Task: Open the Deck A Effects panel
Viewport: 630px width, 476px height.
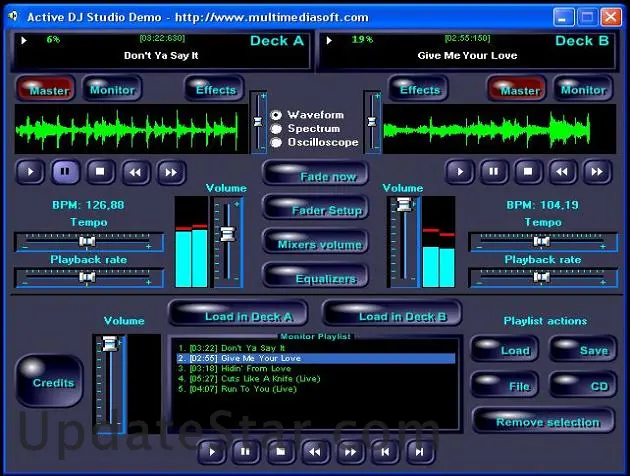Action: (214, 90)
